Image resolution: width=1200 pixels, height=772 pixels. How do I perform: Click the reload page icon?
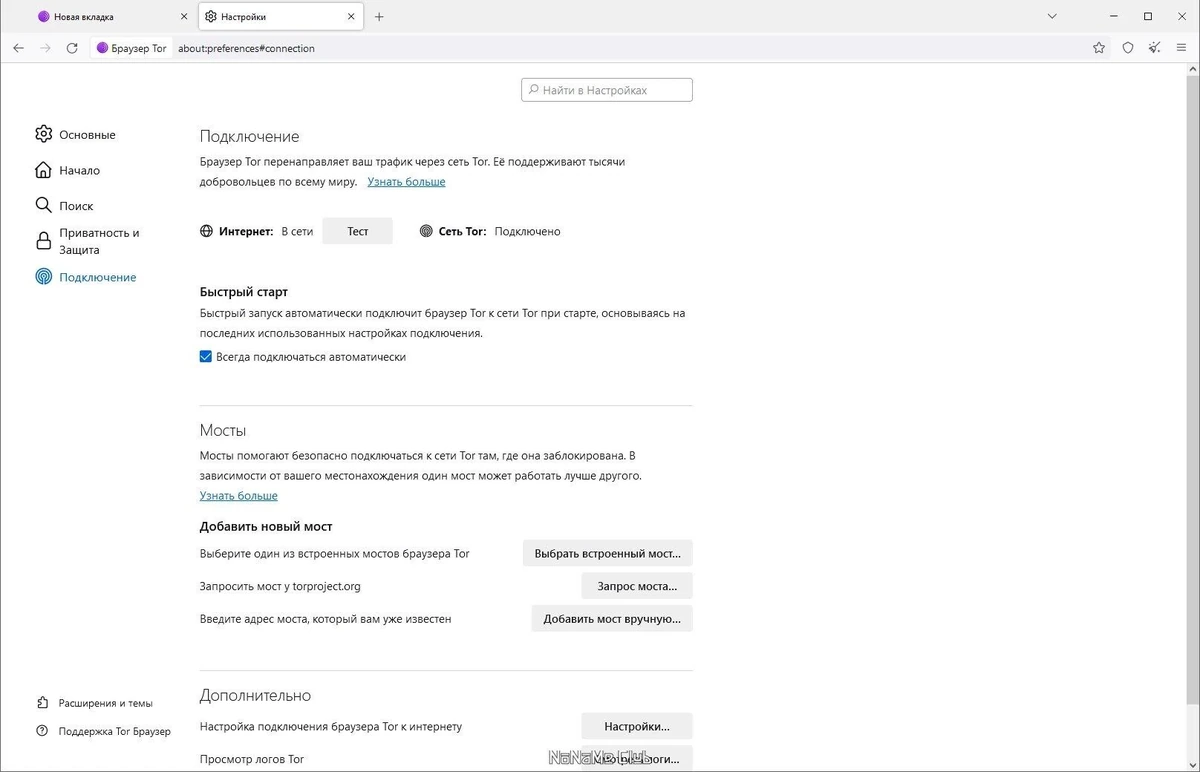point(72,48)
